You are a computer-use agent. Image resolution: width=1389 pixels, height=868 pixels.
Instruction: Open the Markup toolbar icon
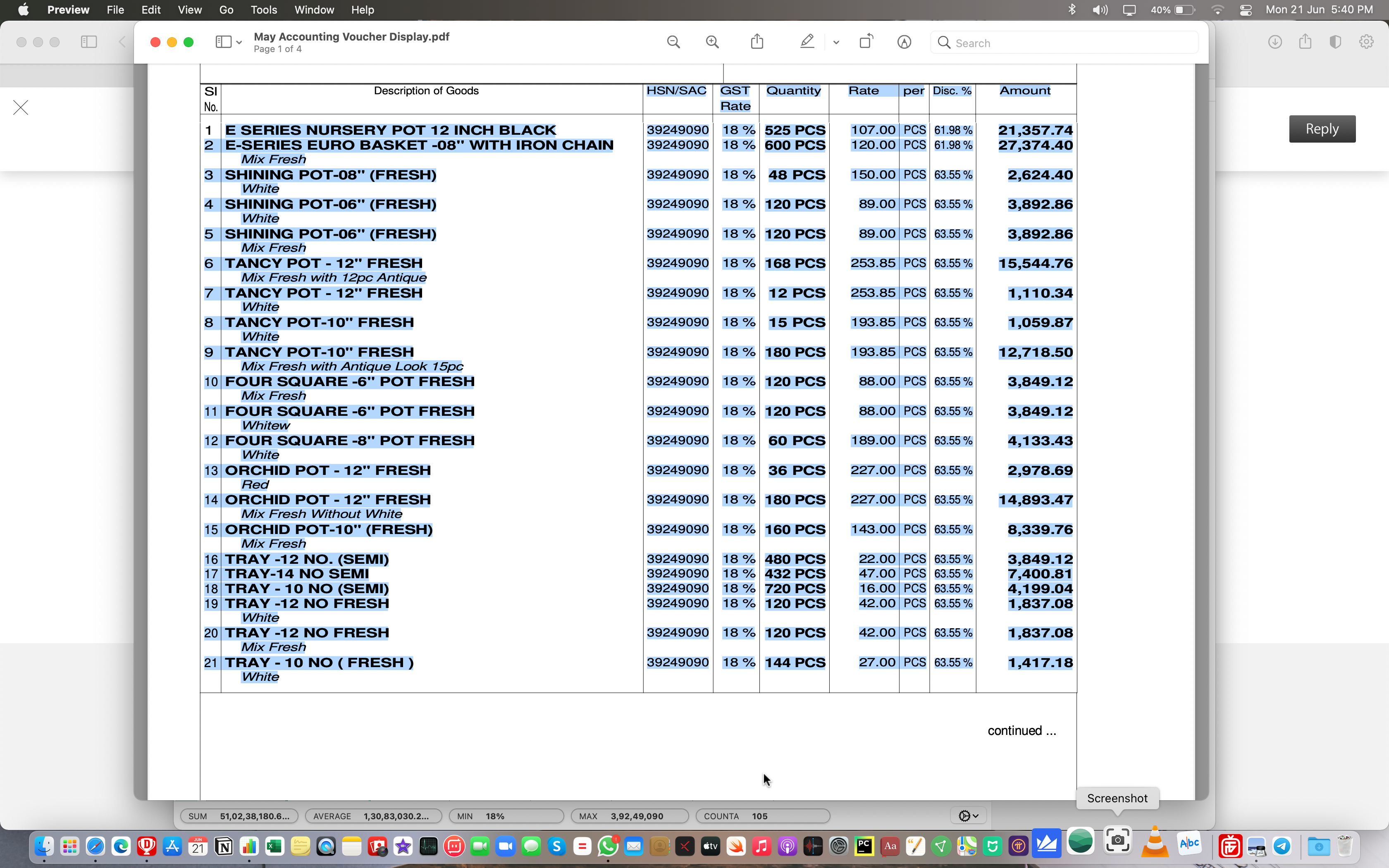(904, 42)
